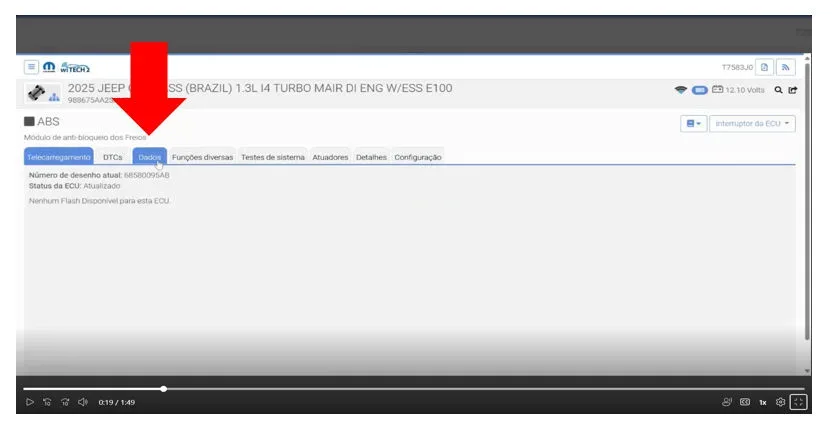Open the Funções diversas tab
The image size is (834, 429).
[x=202, y=157]
